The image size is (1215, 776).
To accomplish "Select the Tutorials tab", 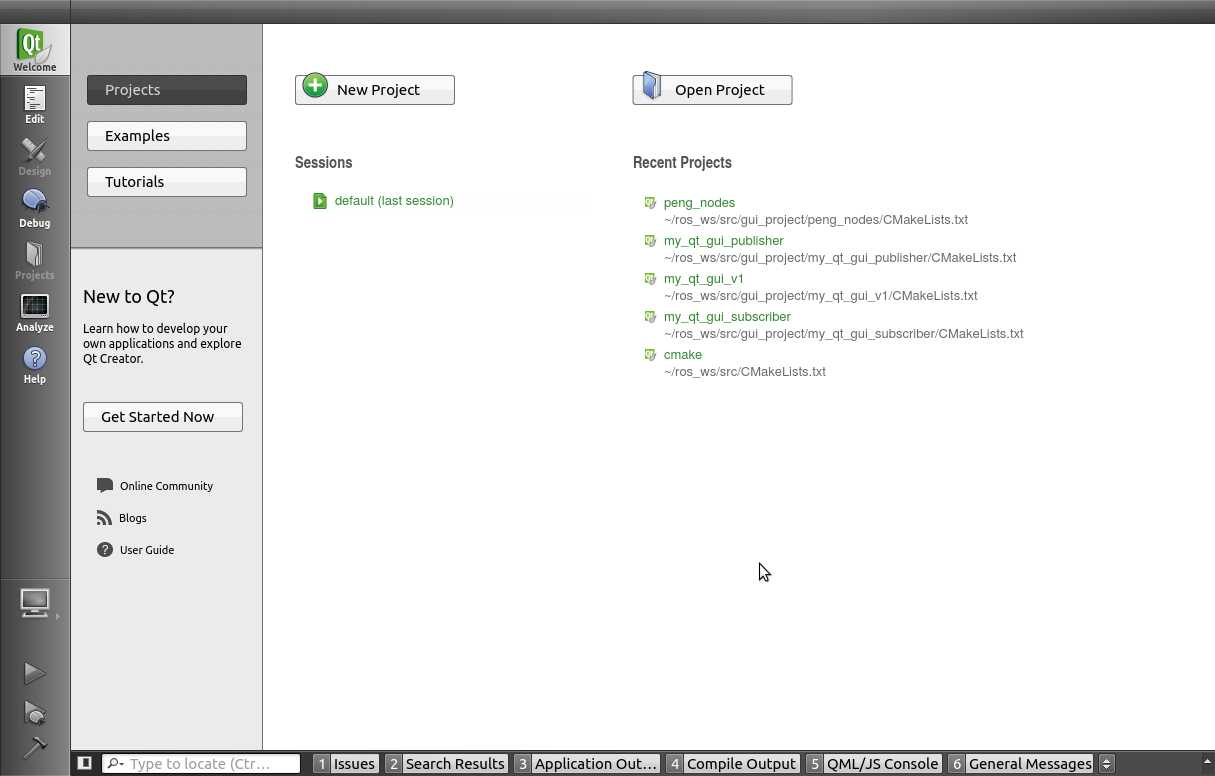I will coord(167,182).
